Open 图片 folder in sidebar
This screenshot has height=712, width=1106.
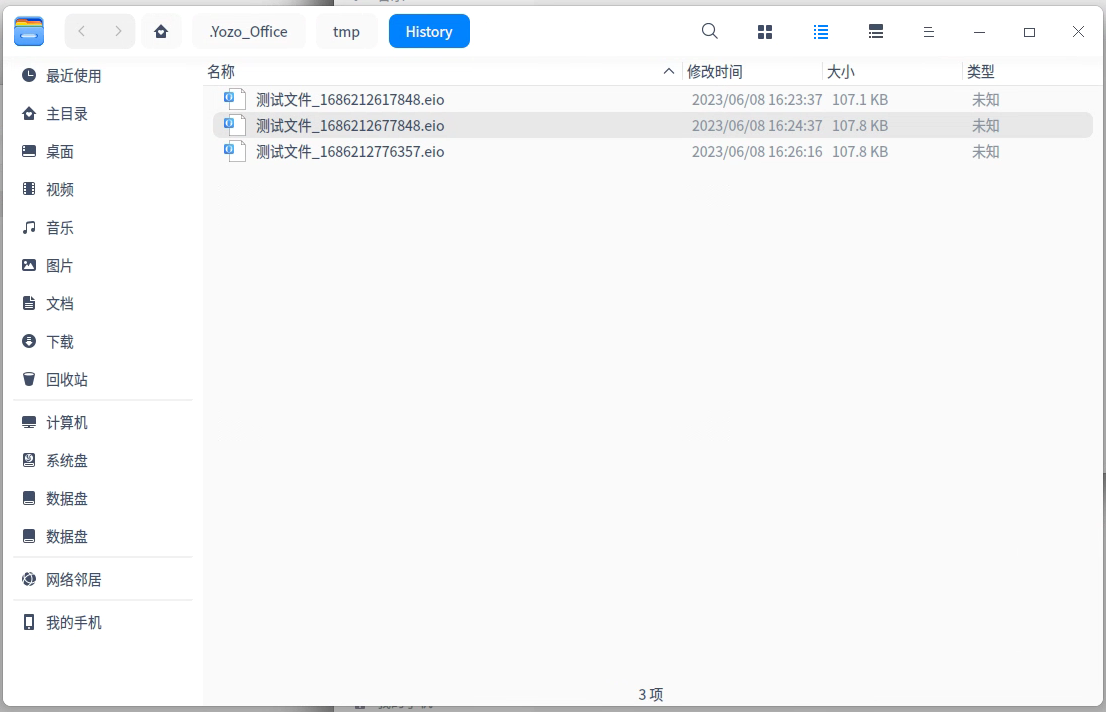click(x=103, y=265)
